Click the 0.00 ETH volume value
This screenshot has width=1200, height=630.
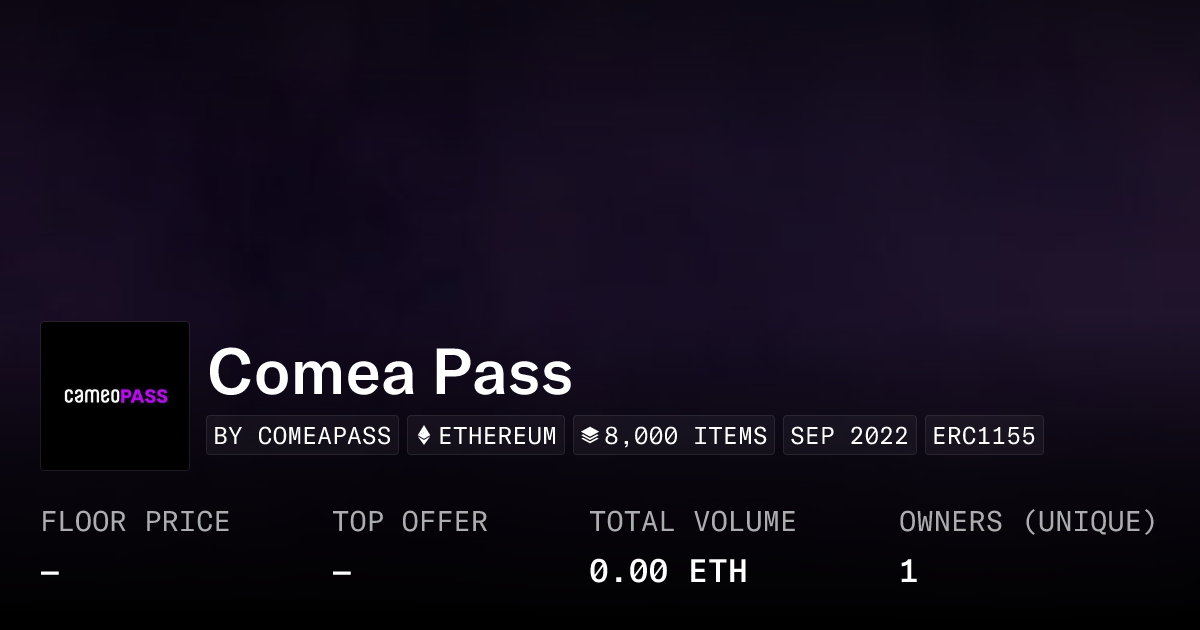point(667,572)
